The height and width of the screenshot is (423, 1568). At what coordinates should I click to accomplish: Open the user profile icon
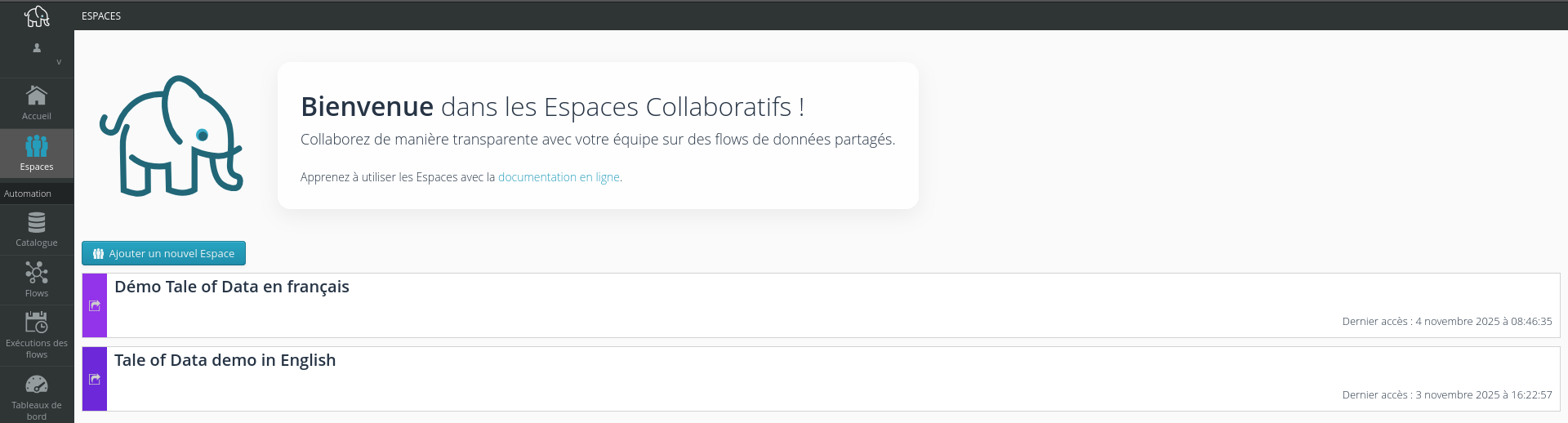pyautogui.click(x=37, y=48)
